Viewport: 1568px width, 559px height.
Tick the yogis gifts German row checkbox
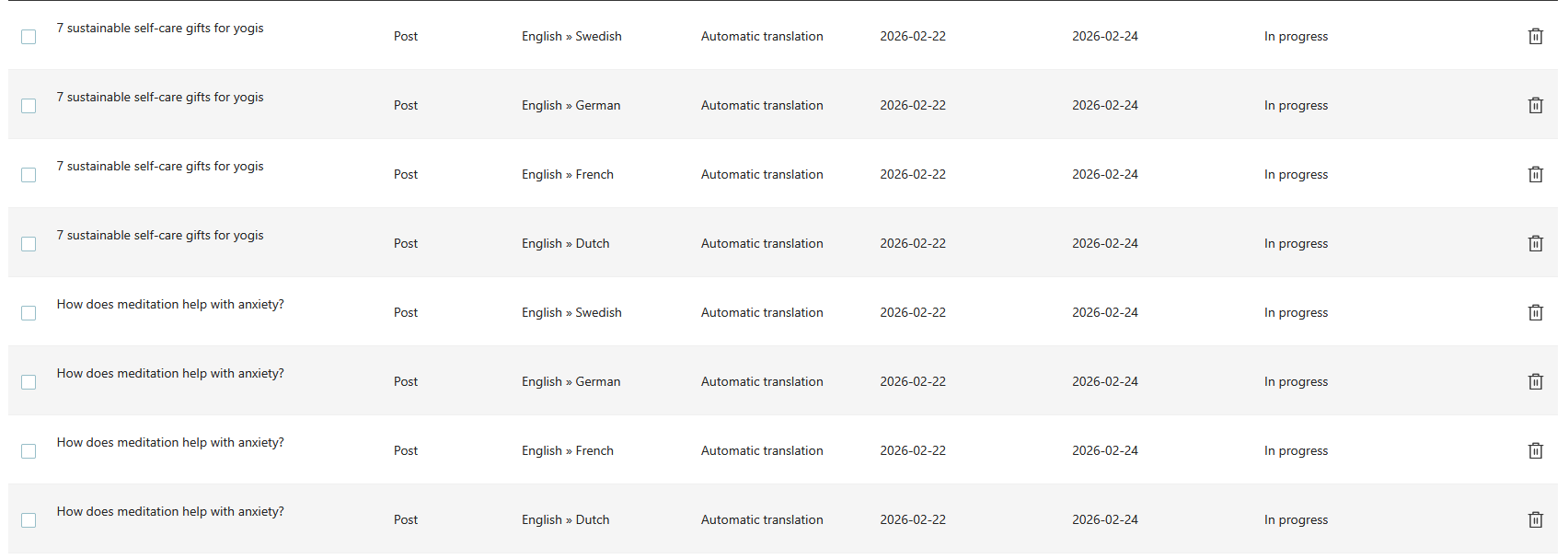pyautogui.click(x=29, y=106)
